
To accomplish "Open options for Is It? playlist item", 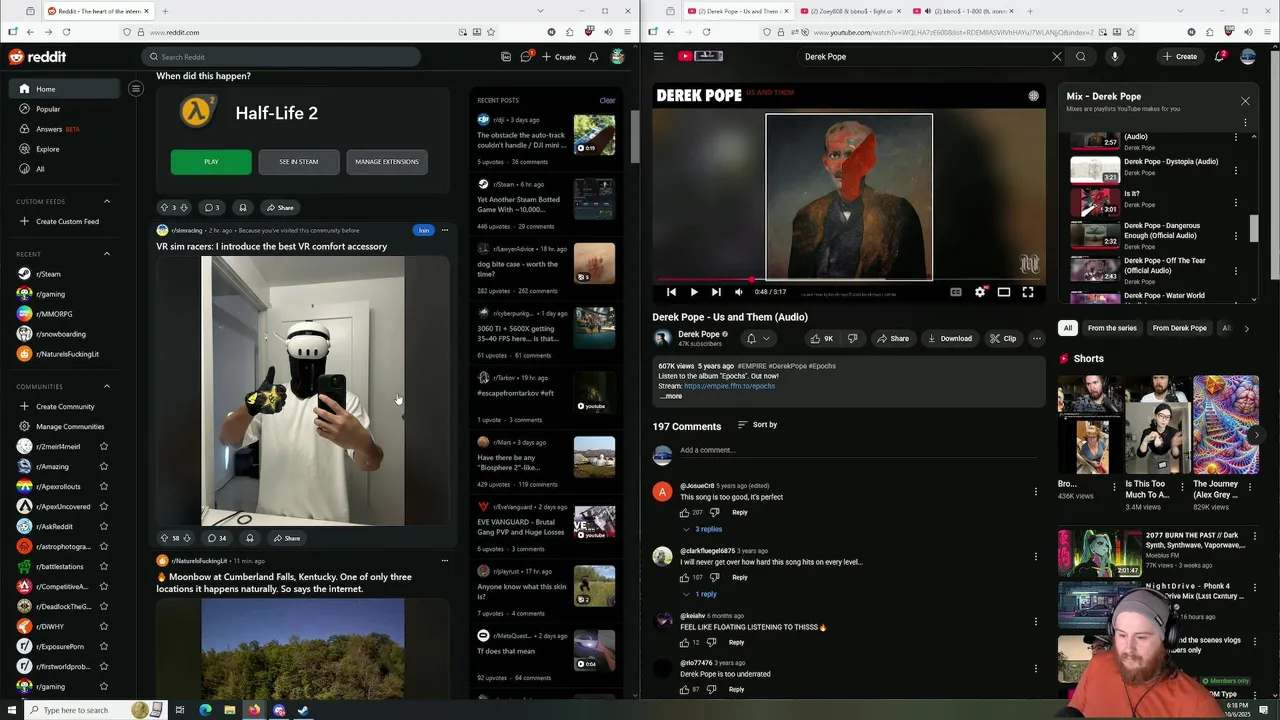I will (x=1236, y=202).
